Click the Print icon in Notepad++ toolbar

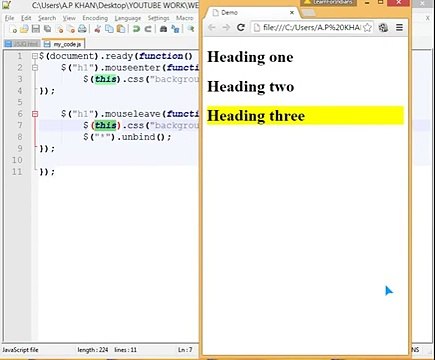click(x=82, y=29)
